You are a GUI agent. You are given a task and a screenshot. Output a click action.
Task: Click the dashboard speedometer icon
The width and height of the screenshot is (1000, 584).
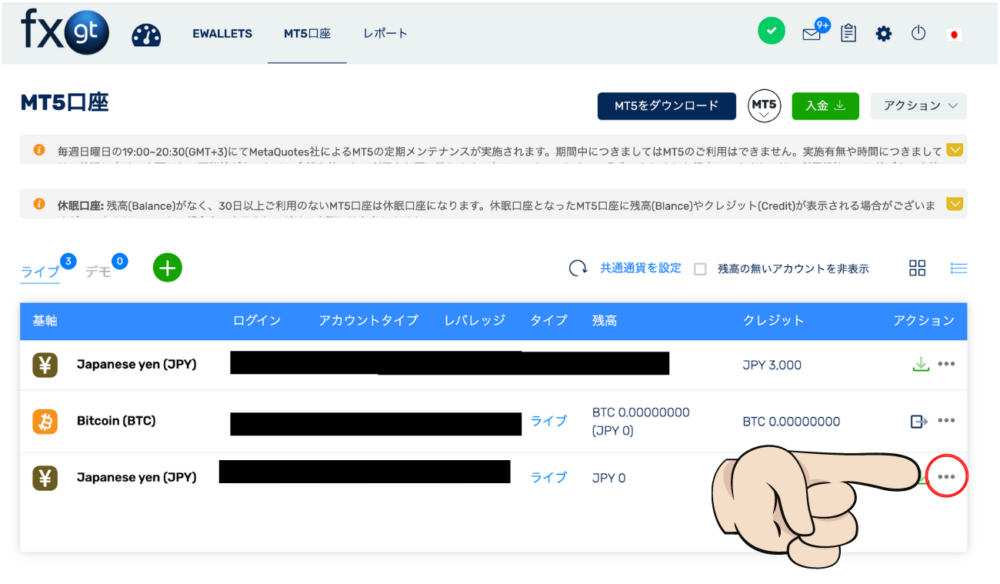coord(146,34)
